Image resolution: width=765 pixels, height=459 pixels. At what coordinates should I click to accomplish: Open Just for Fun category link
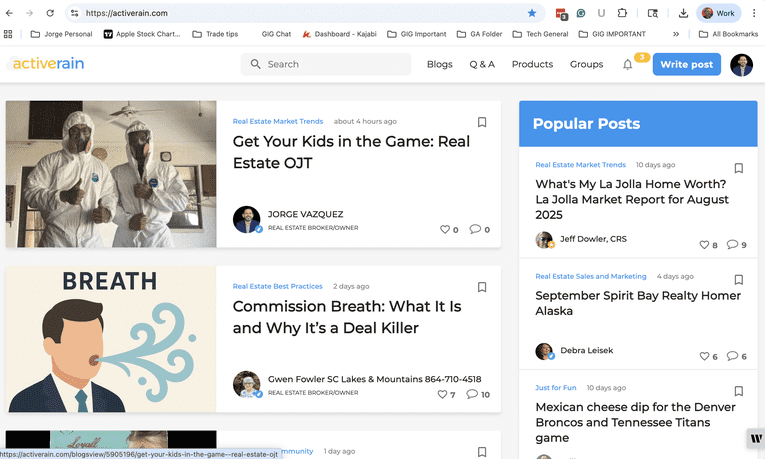(556, 388)
